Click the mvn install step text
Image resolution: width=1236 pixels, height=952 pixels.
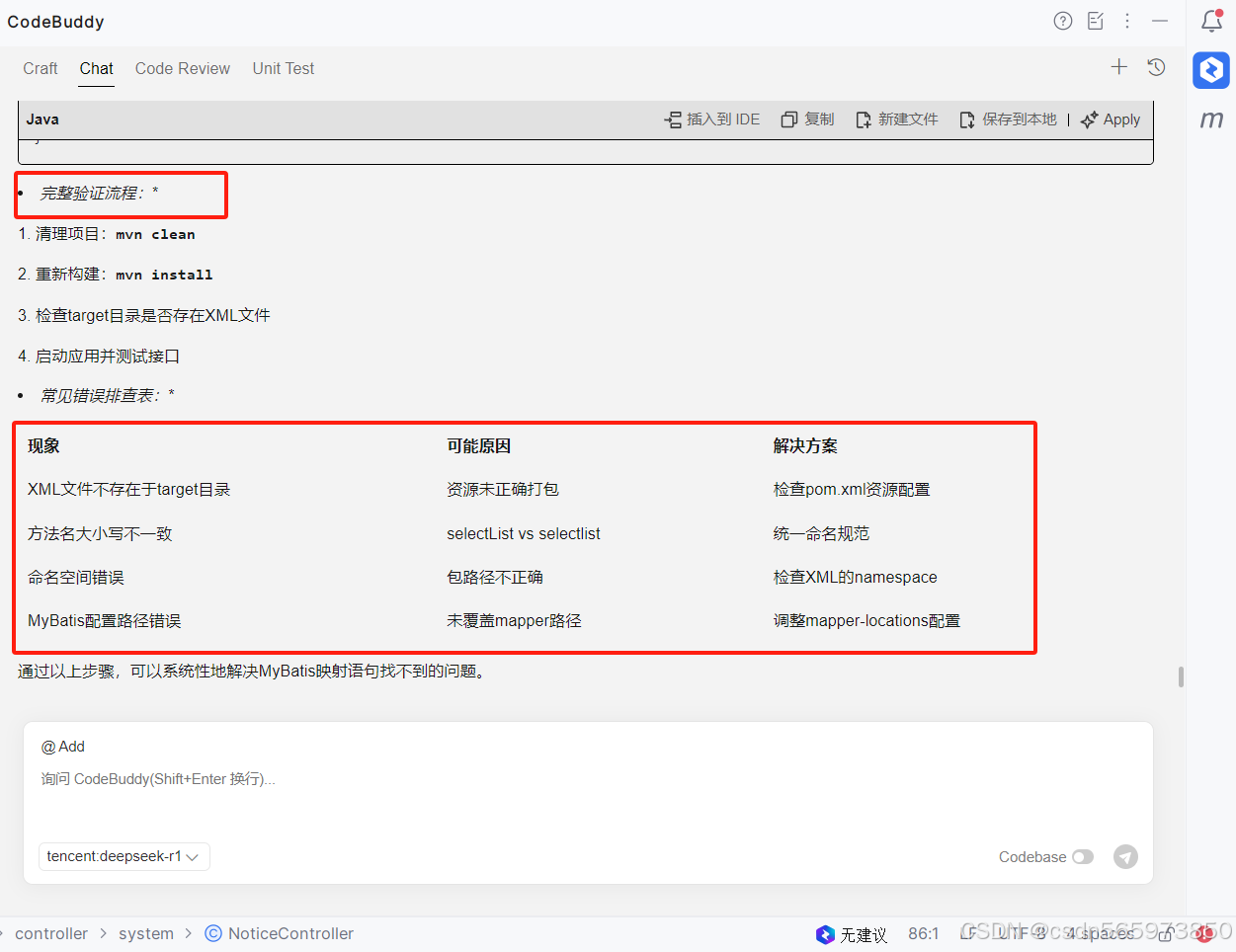(x=164, y=275)
